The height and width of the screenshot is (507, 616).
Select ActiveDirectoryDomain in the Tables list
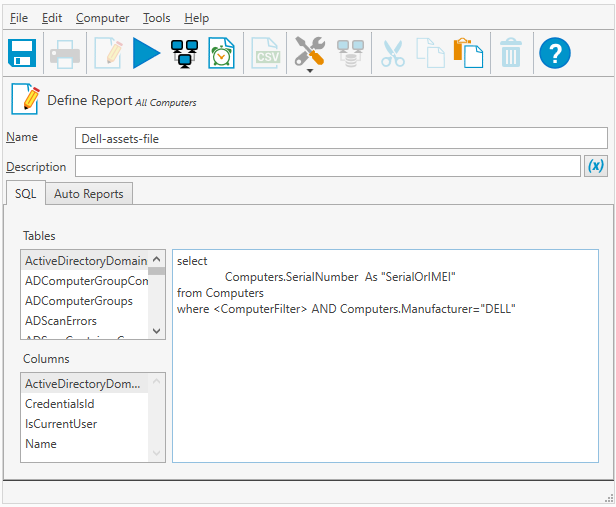(85, 261)
